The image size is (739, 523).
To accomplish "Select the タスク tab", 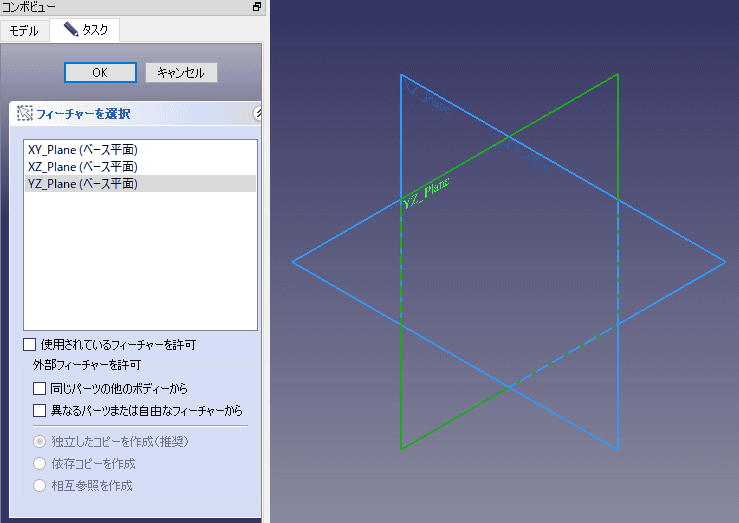I will 85,30.
